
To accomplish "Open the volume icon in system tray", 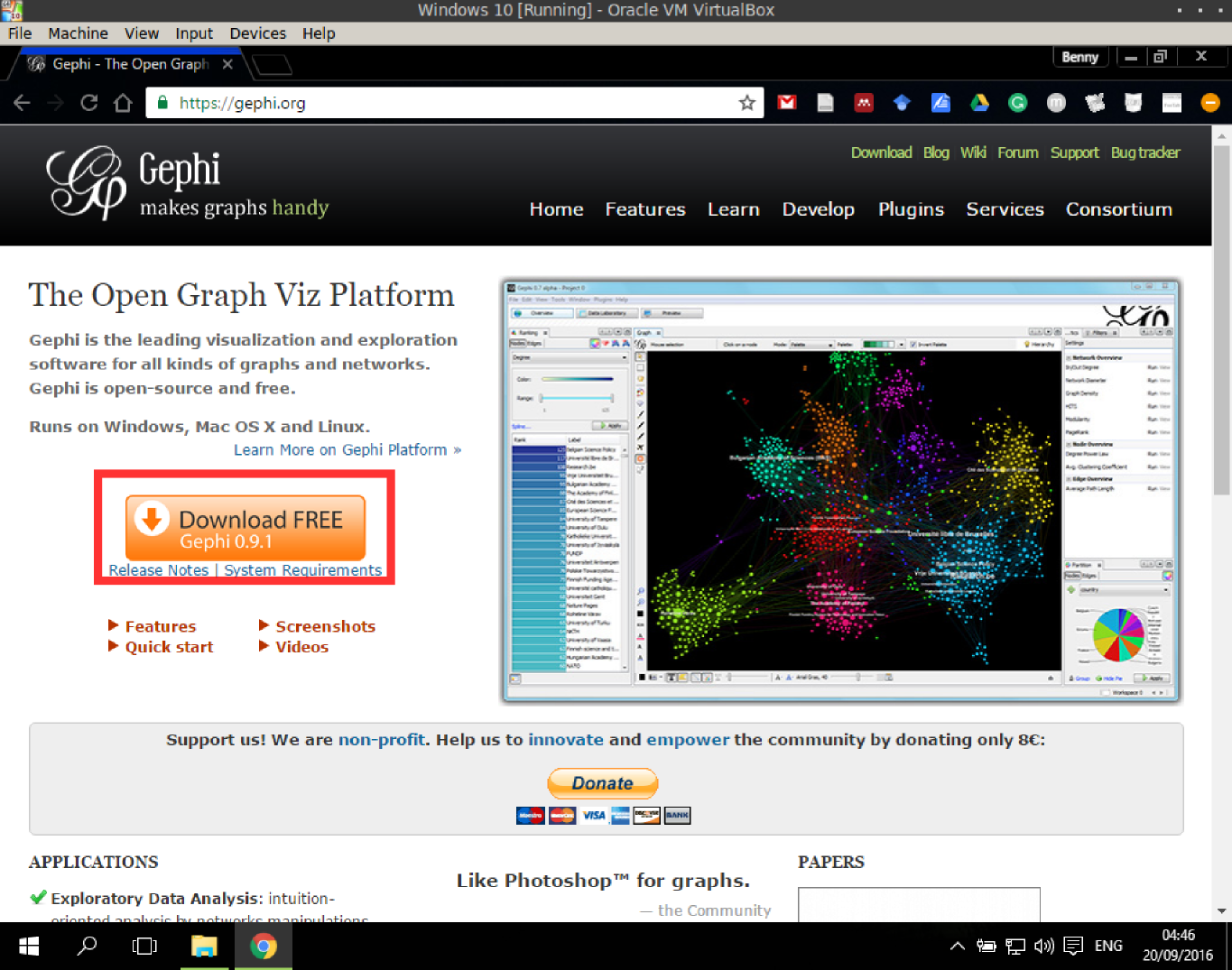I will (1043, 946).
